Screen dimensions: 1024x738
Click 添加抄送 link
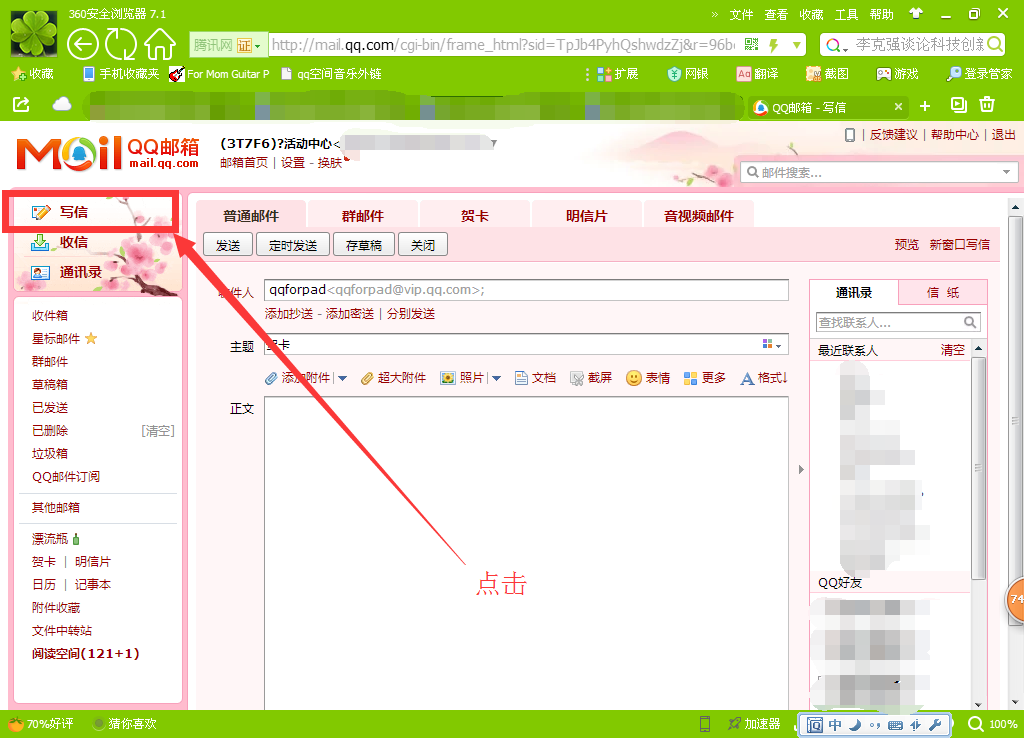[289, 314]
